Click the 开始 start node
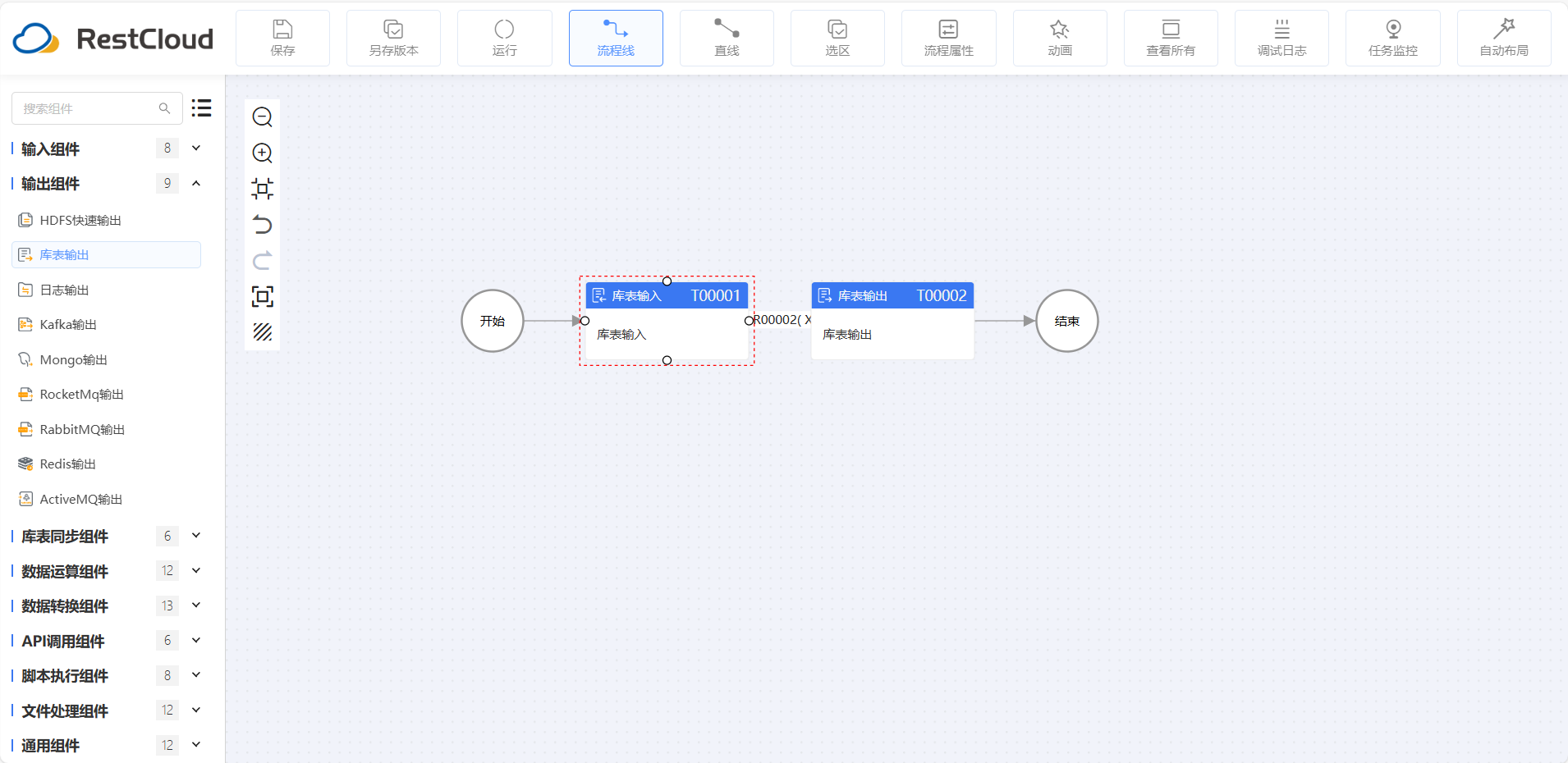Image resolution: width=1568 pixels, height=763 pixels. 493,321
